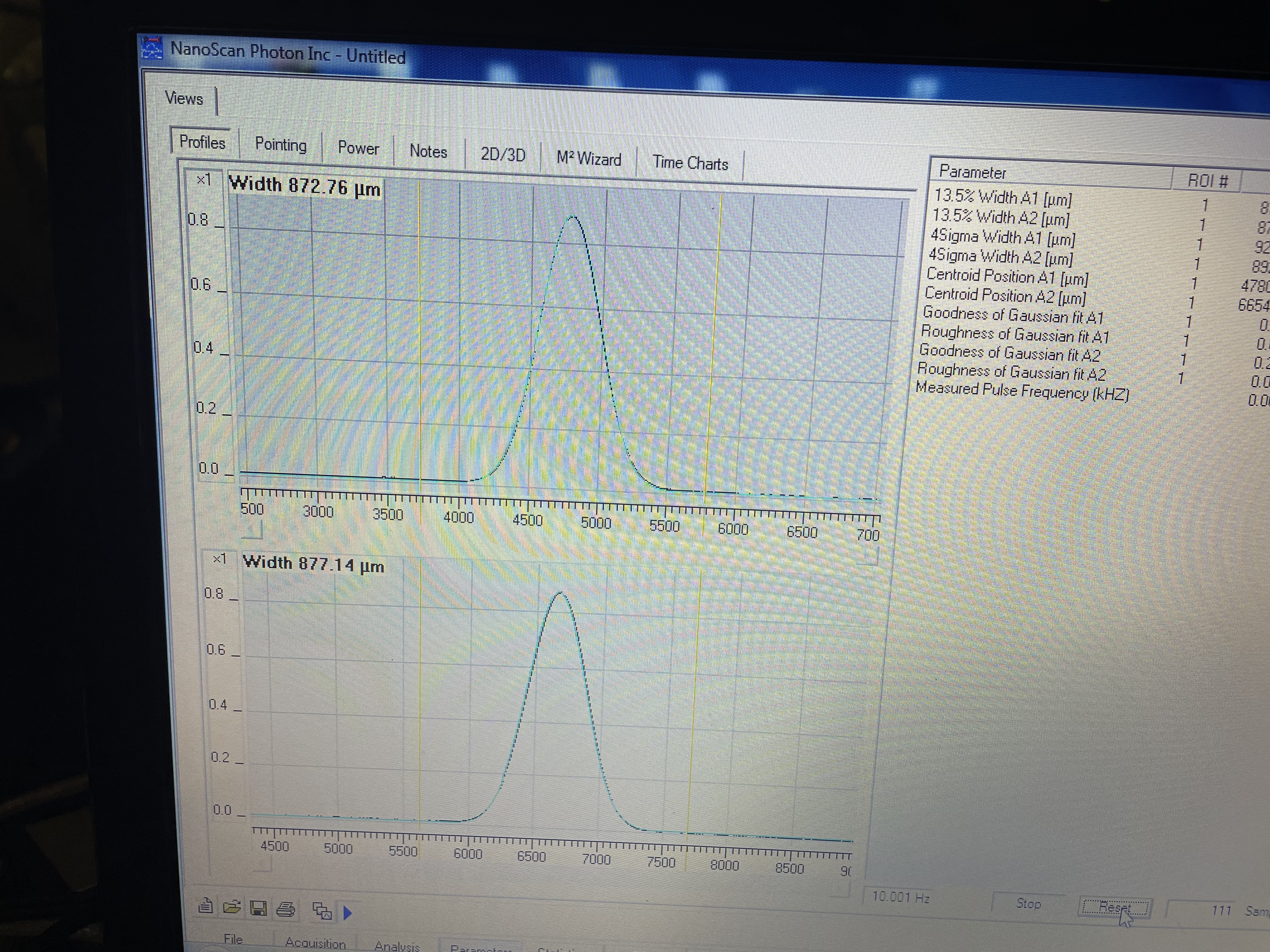The image size is (1270, 952).
Task: Click the Width 872.76 µm readout
Action: pos(304,186)
